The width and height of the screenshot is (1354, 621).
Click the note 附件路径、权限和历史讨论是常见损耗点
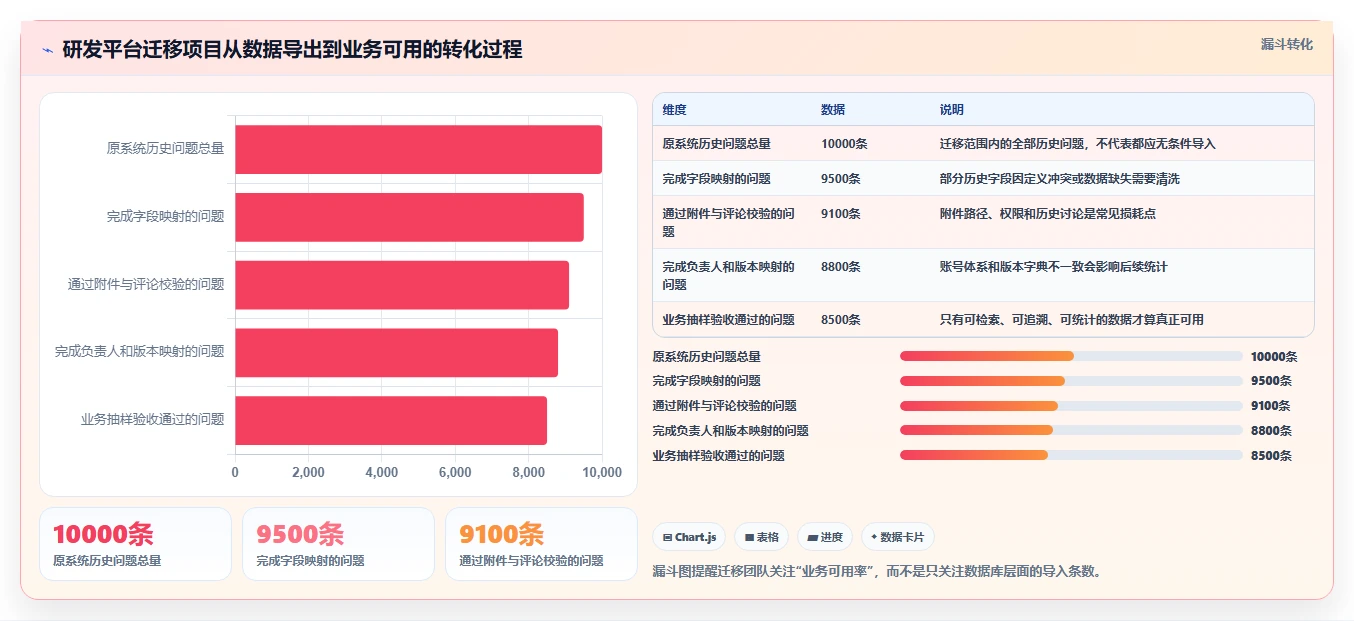pyautogui.click(x=1048, y=214)
